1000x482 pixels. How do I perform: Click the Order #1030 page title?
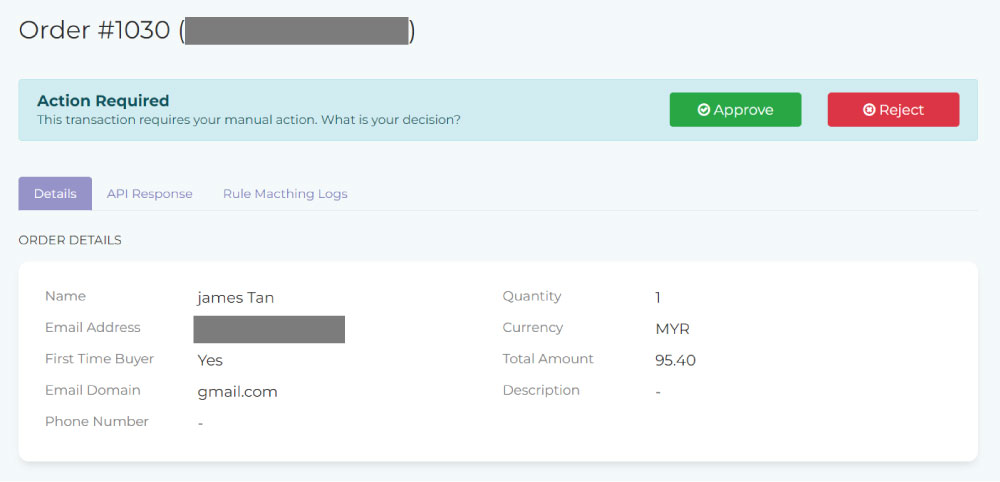click(x=96, y=31)
